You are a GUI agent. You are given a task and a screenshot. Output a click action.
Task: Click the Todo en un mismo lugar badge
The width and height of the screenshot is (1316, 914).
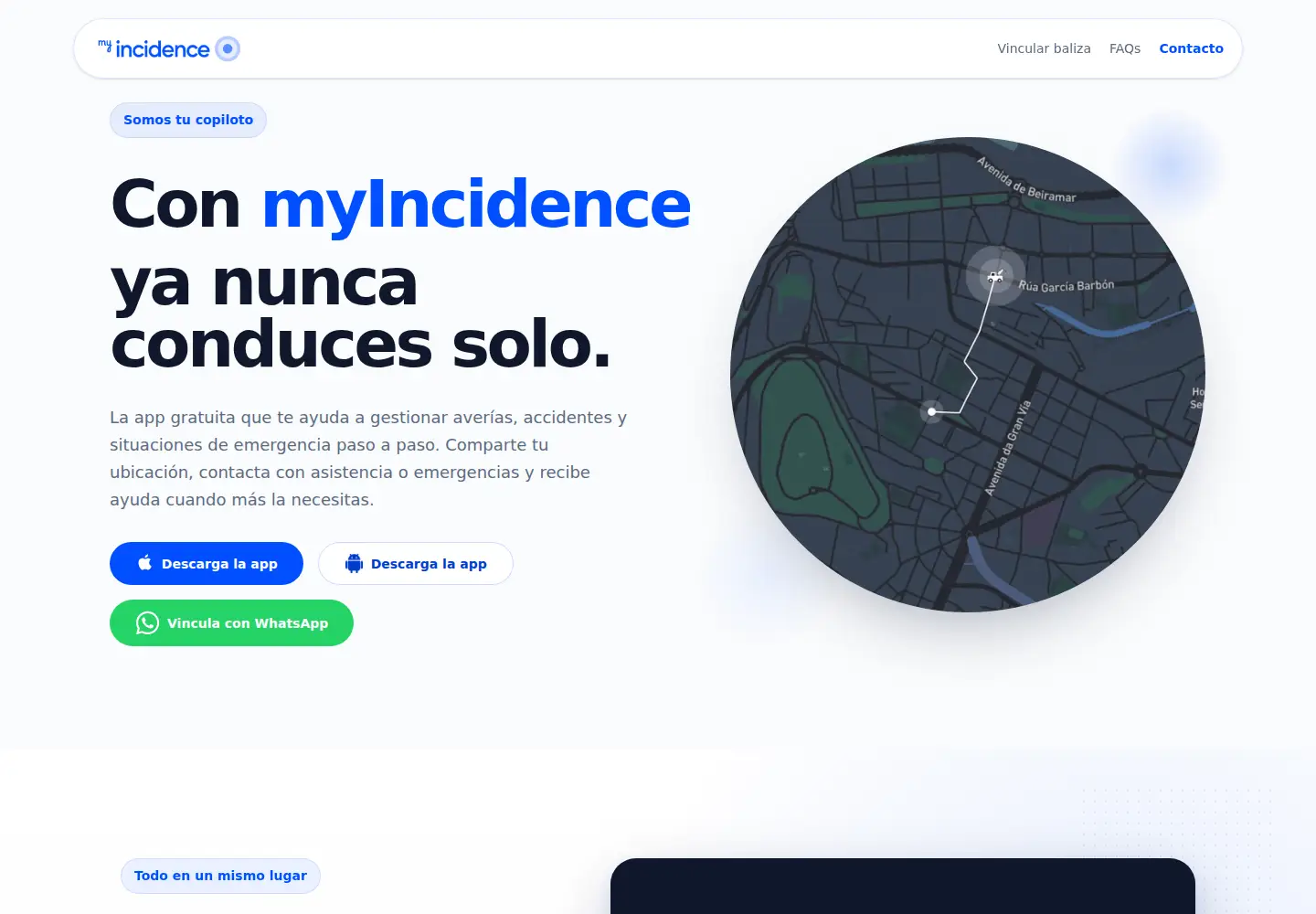[220, 876]
